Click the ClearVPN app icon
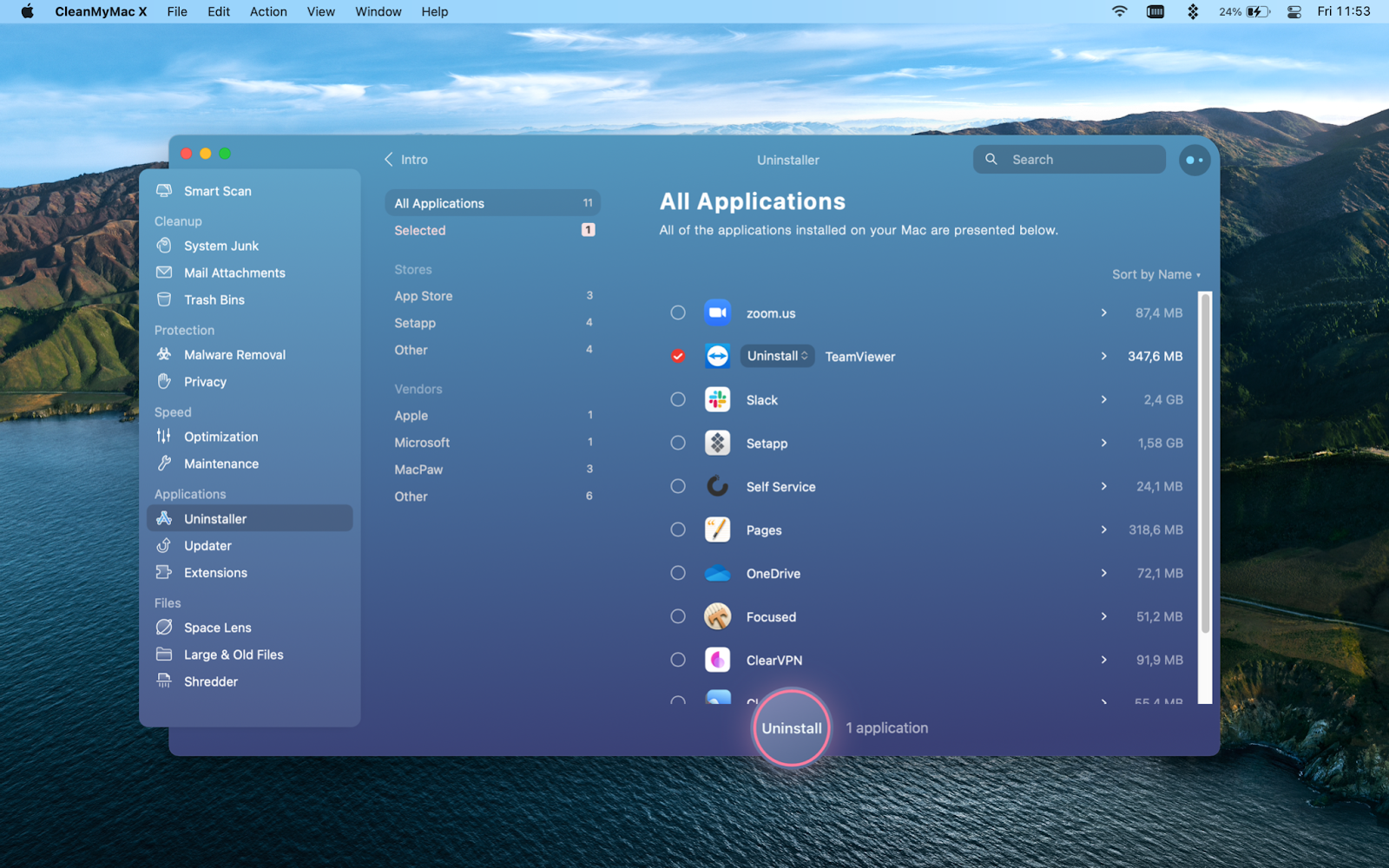 click(x=717, y=660)
